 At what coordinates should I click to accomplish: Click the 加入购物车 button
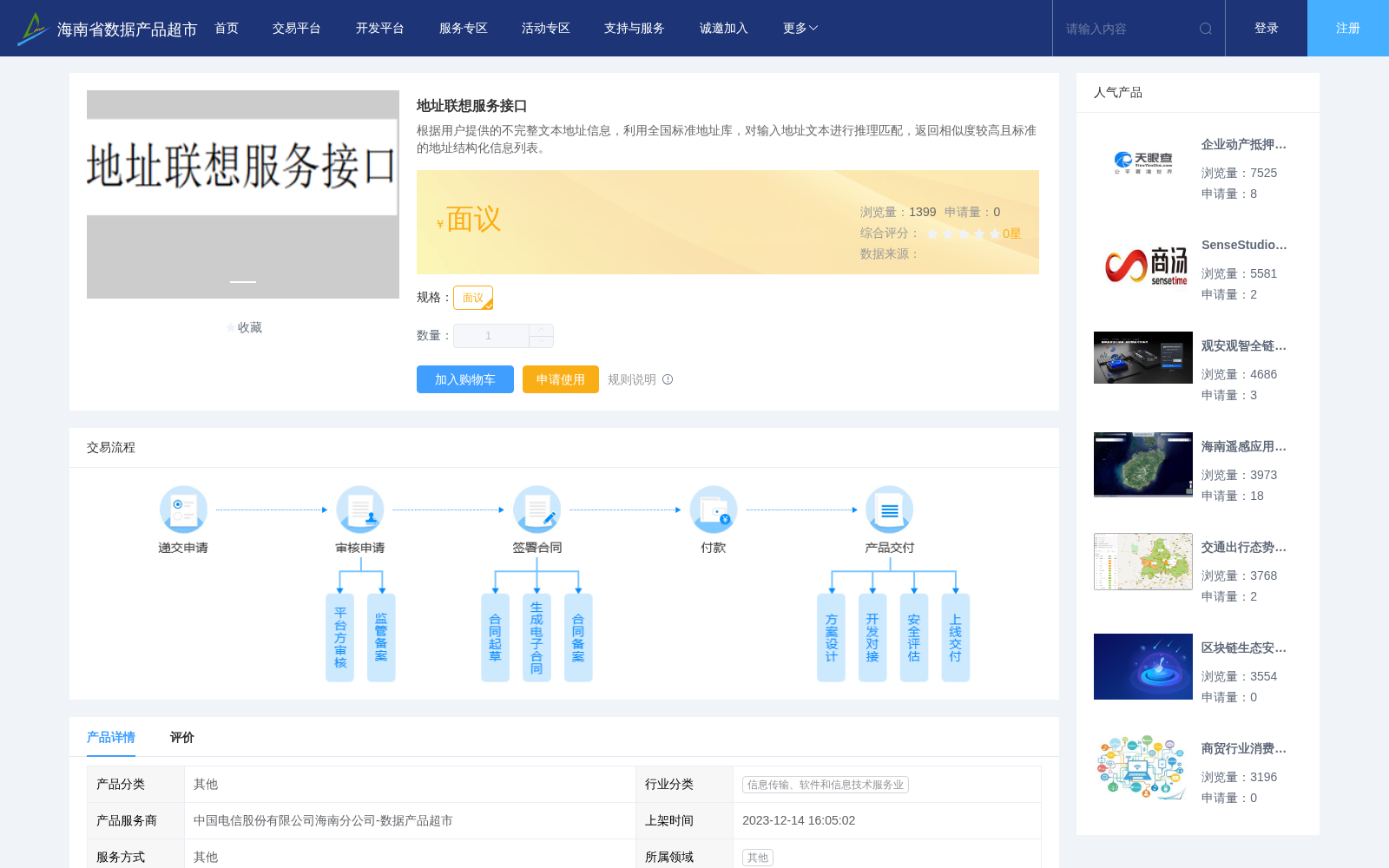tap(465, 379)
